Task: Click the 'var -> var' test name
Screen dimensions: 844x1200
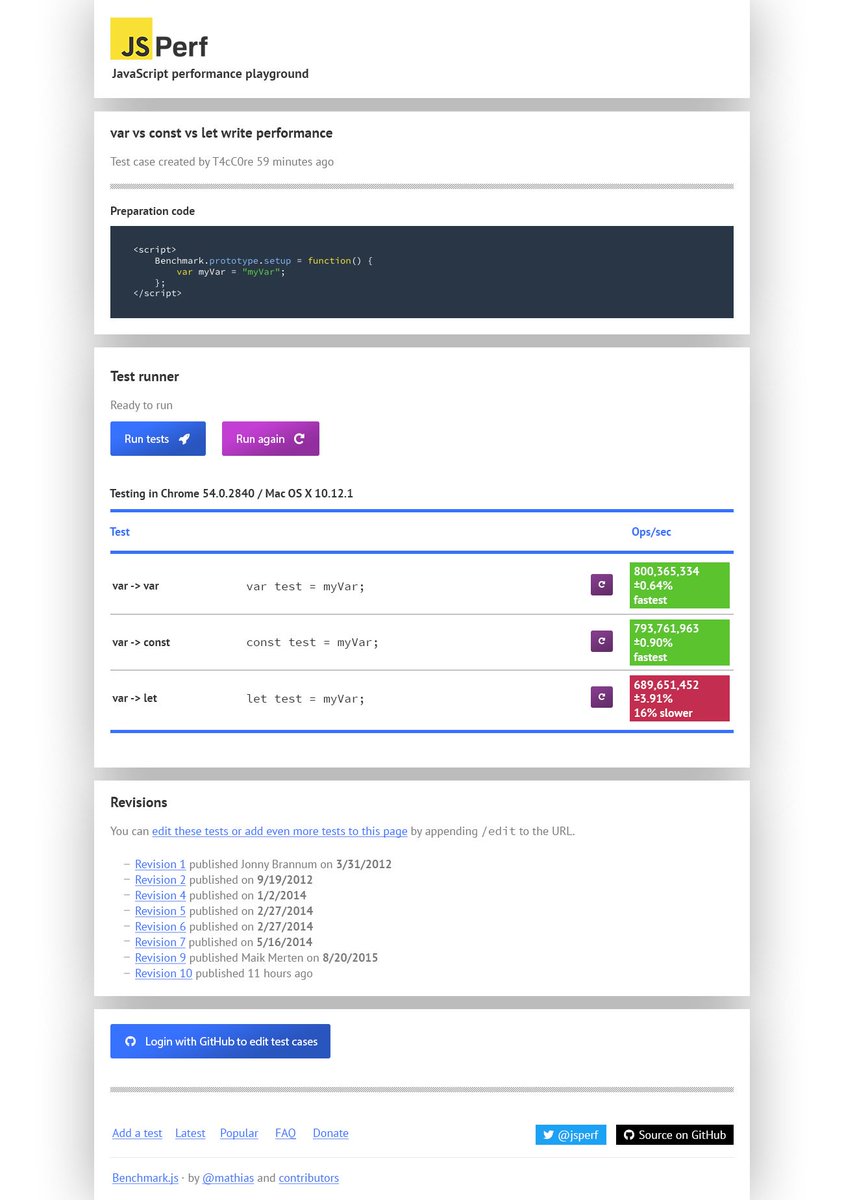Action: 135,586
